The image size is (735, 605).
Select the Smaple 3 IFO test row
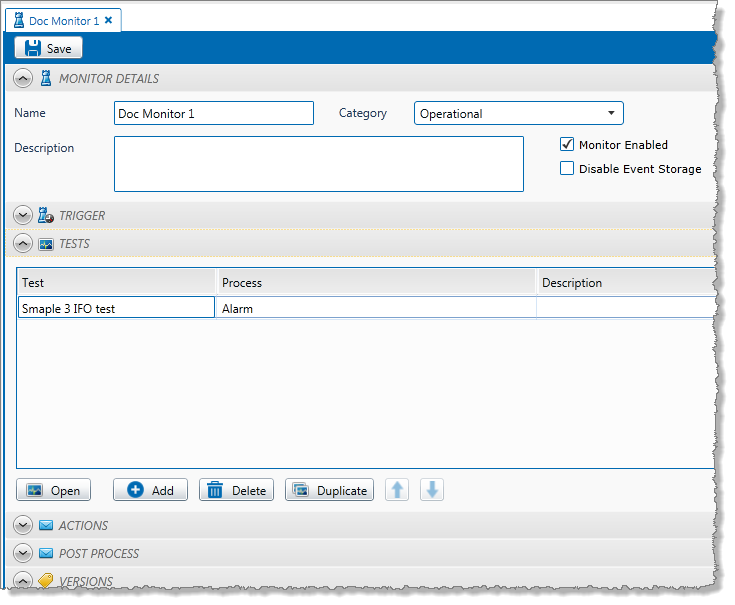coord(116,309)
